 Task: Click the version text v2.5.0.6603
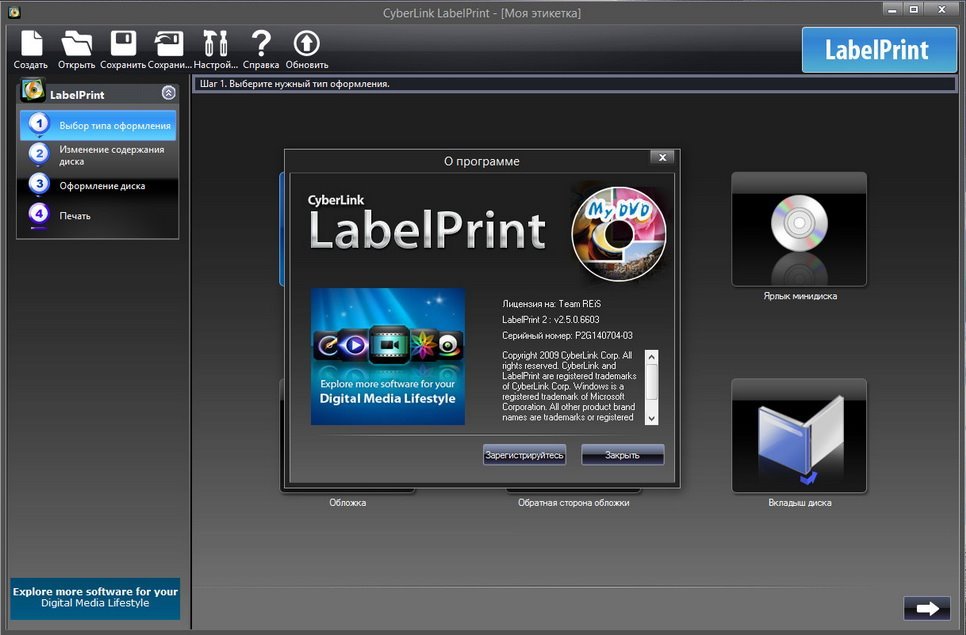[x=576, y=320]
